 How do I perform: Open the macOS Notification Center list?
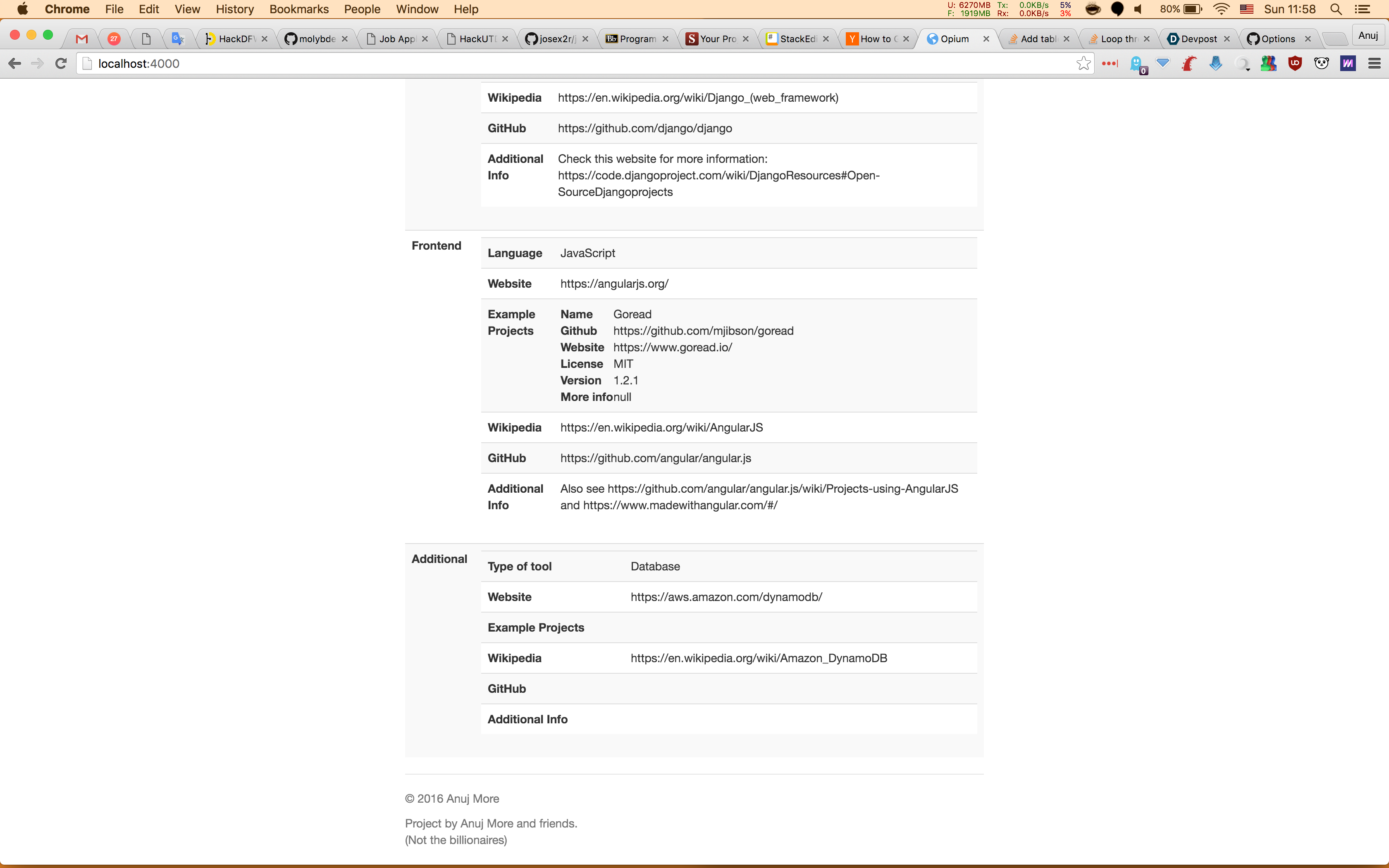[1363, 9]
